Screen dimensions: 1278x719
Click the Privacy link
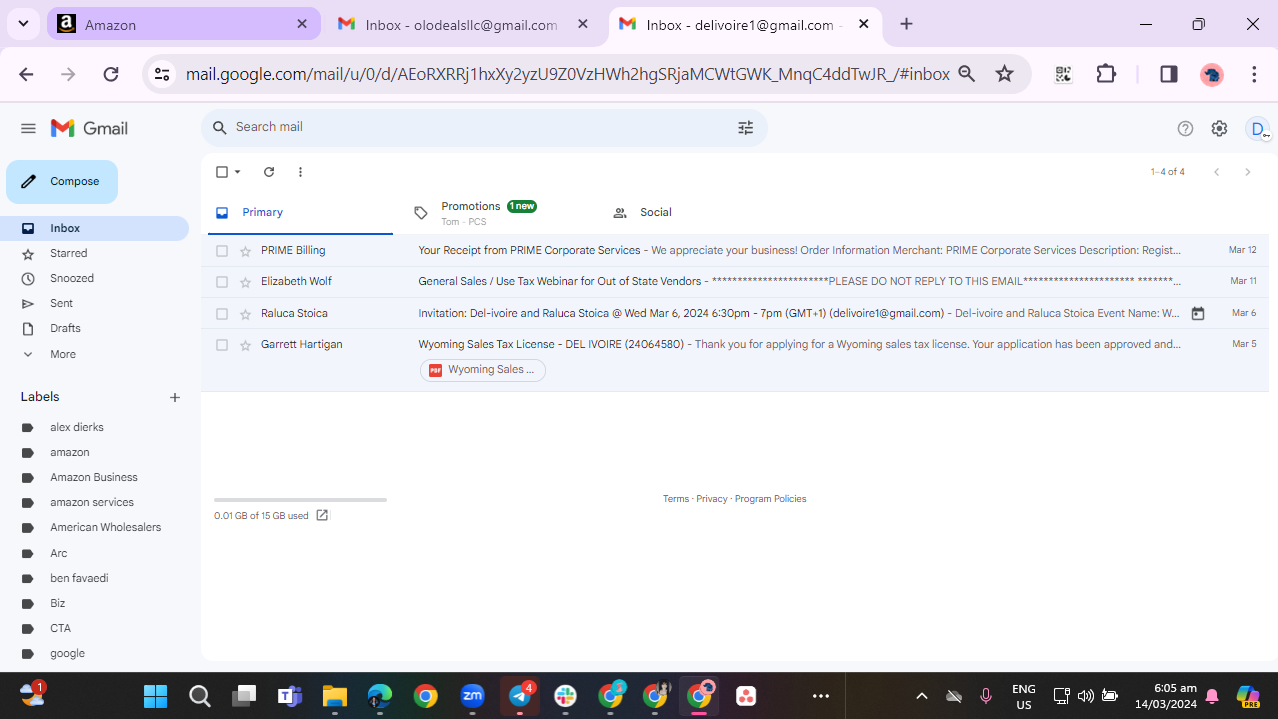712,499
